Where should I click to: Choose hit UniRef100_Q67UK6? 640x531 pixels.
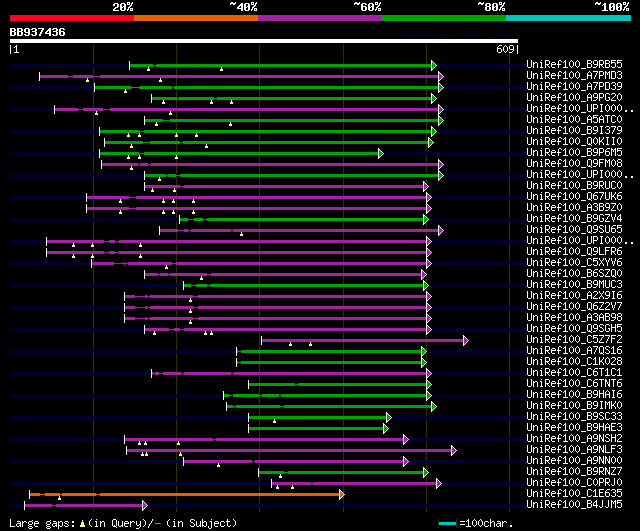574,197
